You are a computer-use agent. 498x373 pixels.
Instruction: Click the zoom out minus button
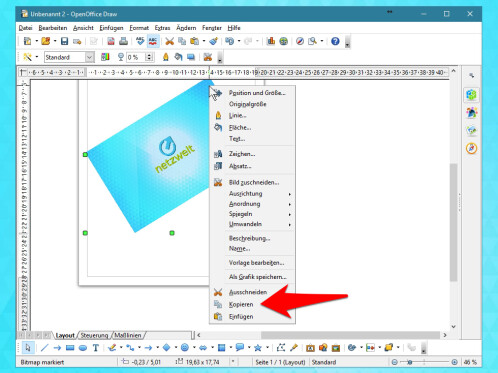(395, 362)
